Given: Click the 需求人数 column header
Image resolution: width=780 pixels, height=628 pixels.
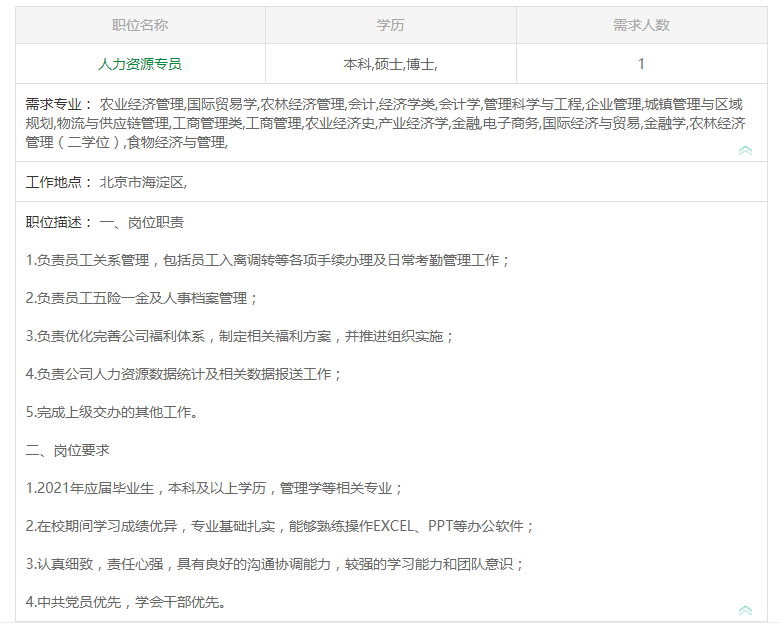Looking at the screenshot, I should 641,25.
